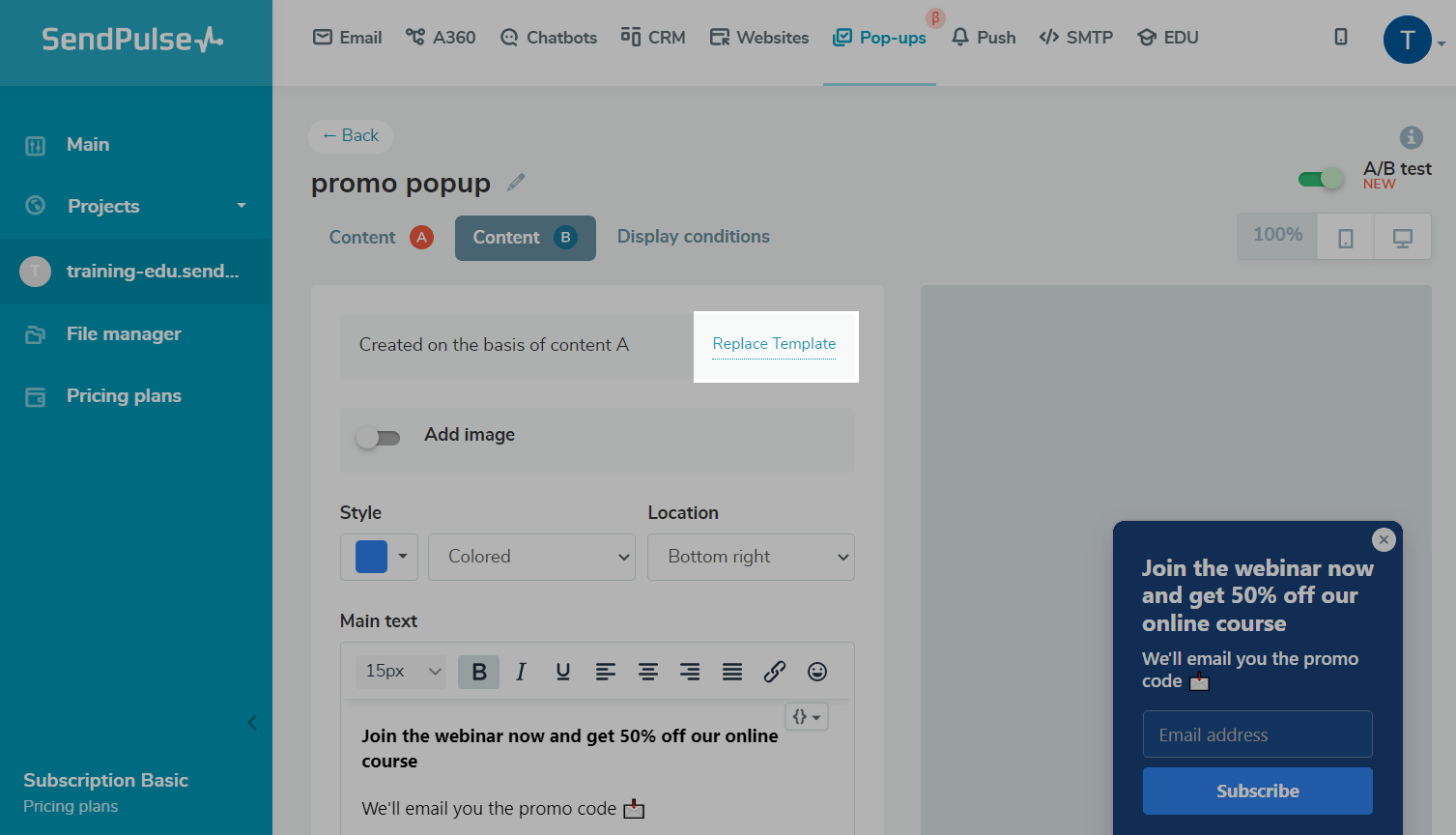Go back using the Back button

click(x=351, y=136)
